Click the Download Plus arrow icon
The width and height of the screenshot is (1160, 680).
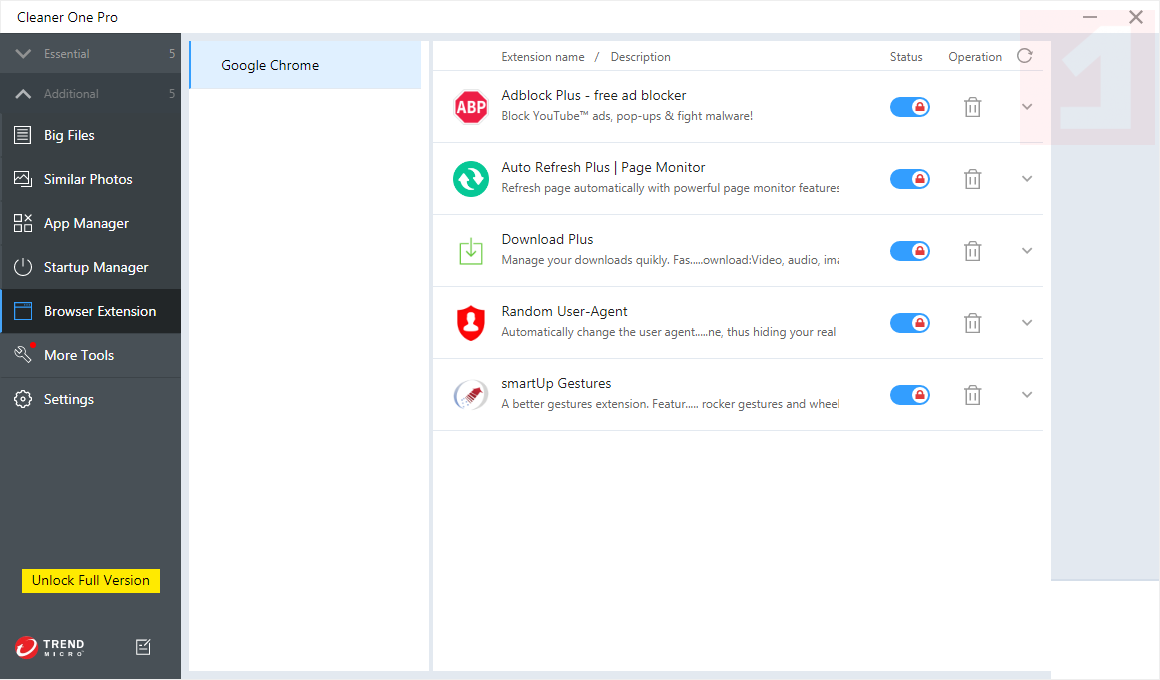tap(471, 252)
